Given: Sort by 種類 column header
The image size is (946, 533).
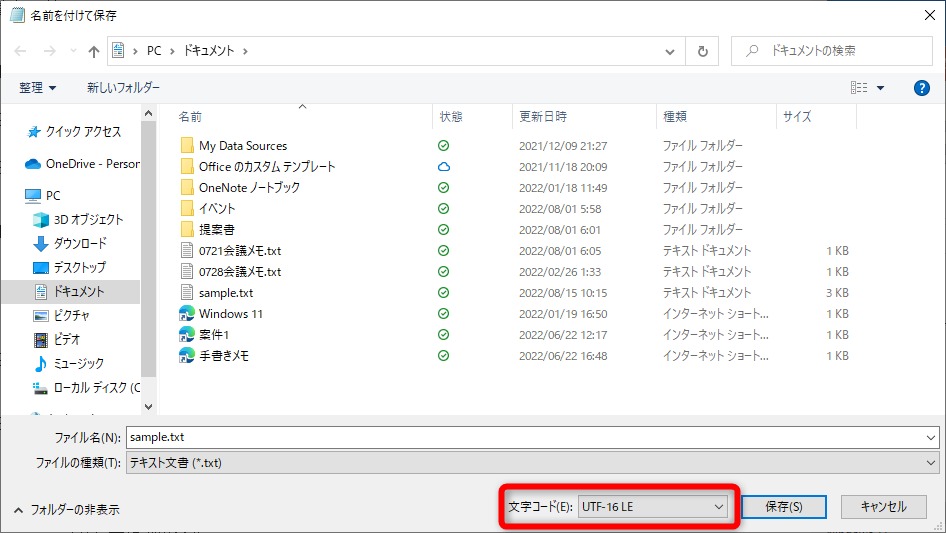Looking at the screenshot, I should click(675, 116).
